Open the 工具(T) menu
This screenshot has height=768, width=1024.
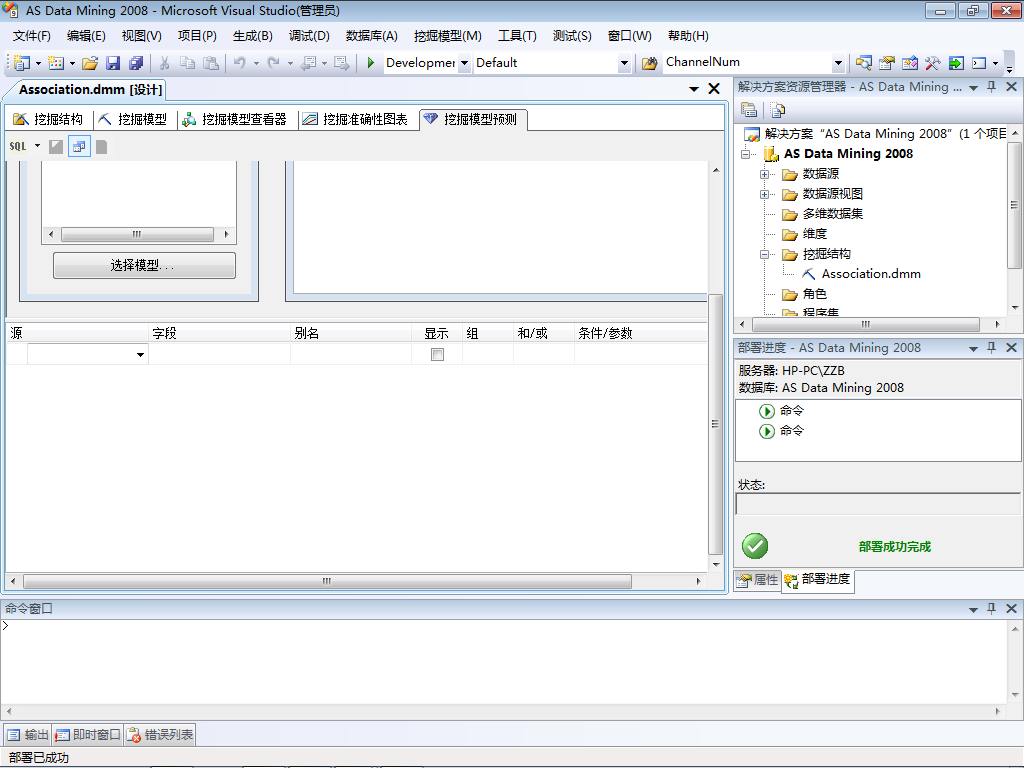coord(517,36)
